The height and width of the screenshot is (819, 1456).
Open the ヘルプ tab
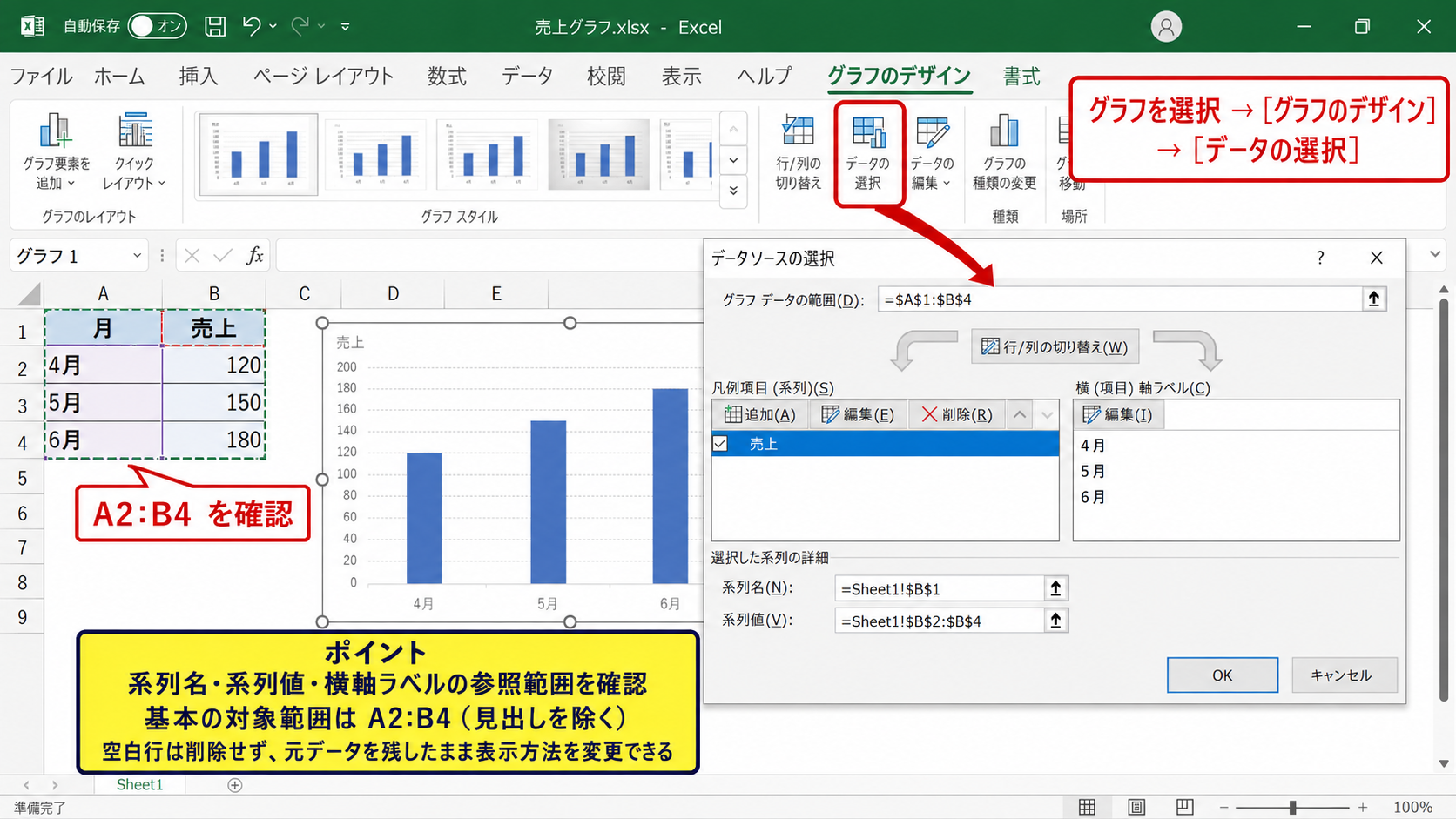[x=764, y=77]
